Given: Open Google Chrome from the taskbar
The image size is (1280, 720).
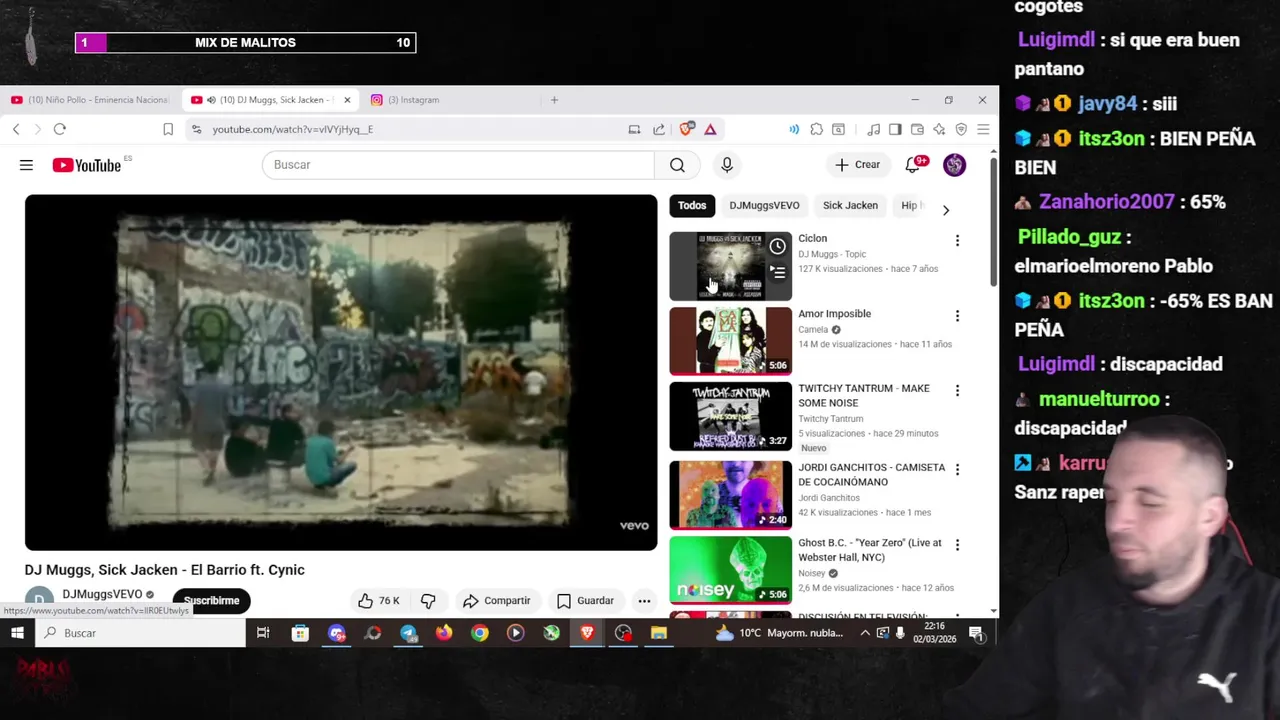Looking at the screenshot, I should pyautogui.click(x=480, y=633).
